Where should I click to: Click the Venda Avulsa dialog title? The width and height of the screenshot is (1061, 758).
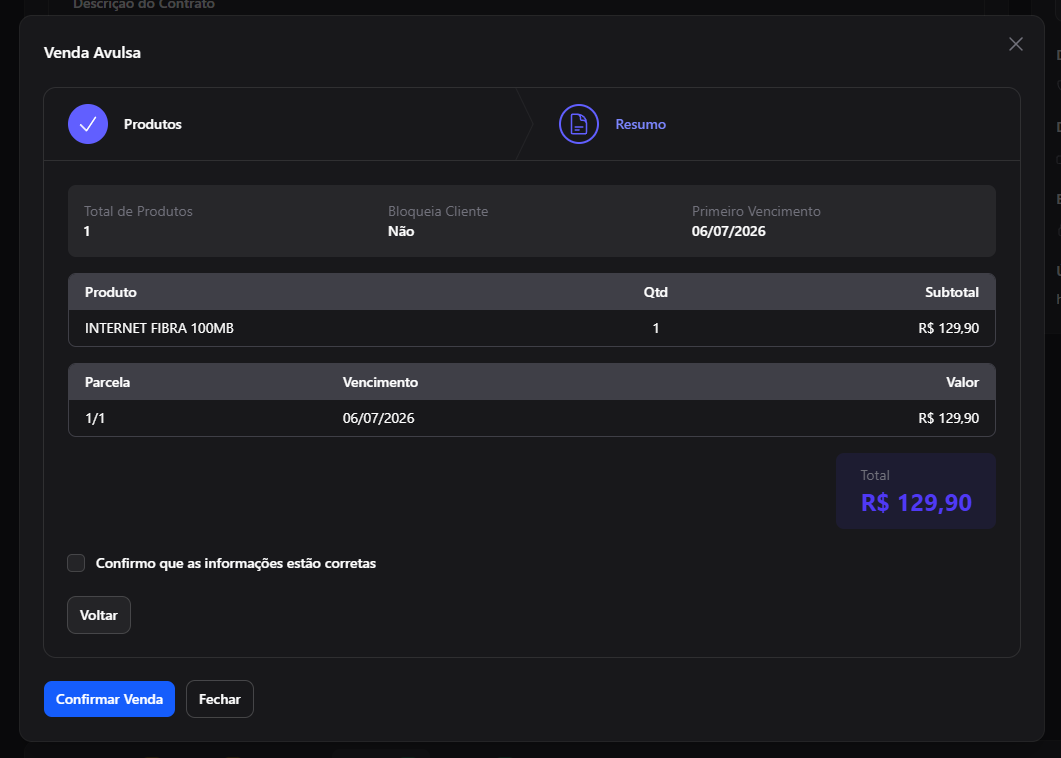click(93, 53)
